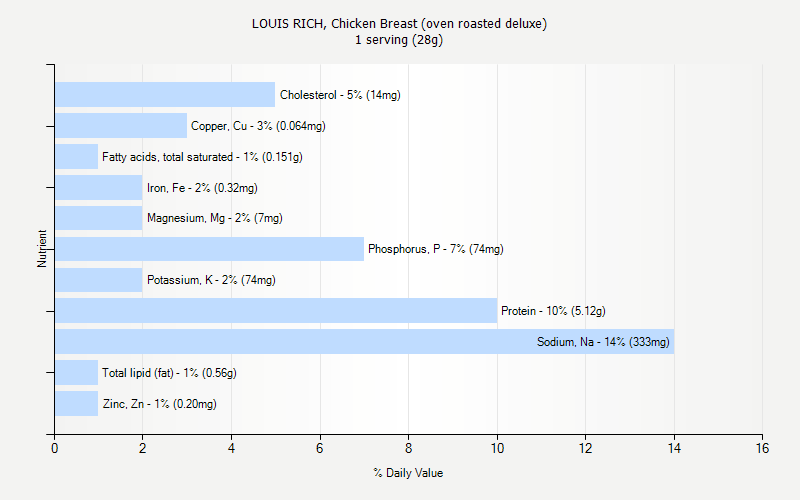Click the Magnesium, Mg bar
Screen dimensions: 800x500
click(x=98, y=218)
